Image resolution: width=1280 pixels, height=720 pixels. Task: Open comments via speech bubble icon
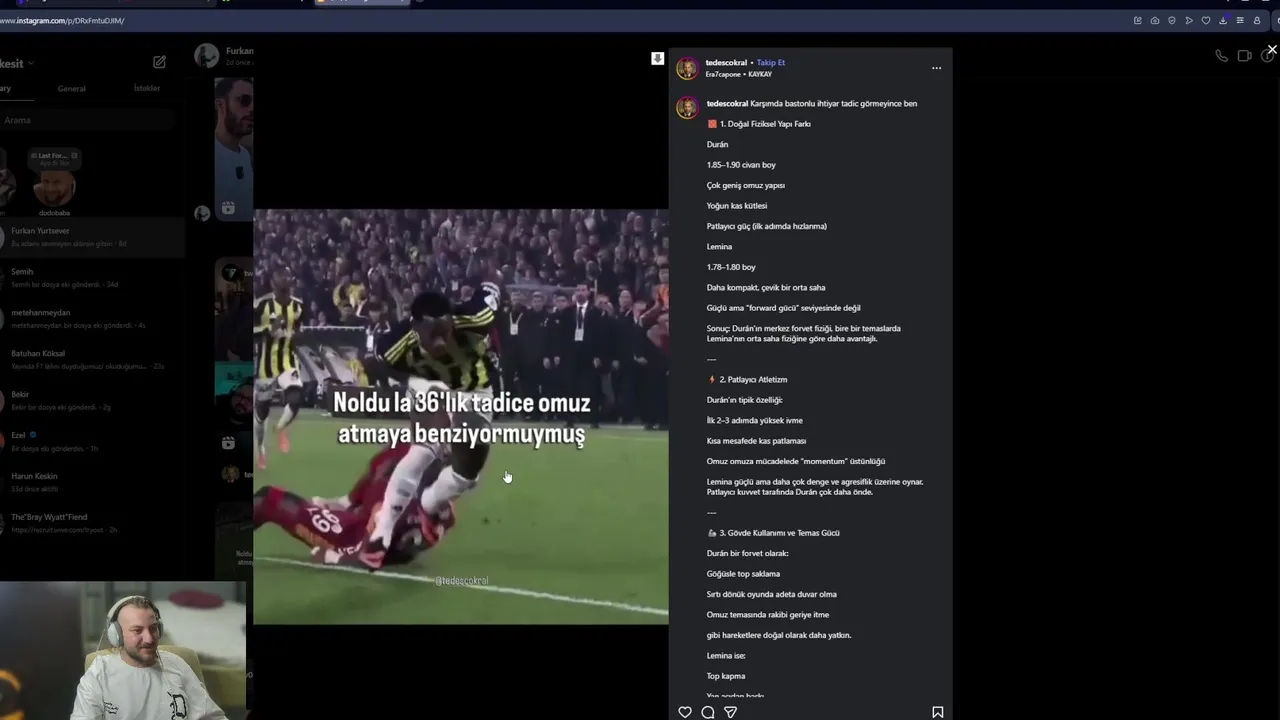pyautogui.click(x=708, y=712)
